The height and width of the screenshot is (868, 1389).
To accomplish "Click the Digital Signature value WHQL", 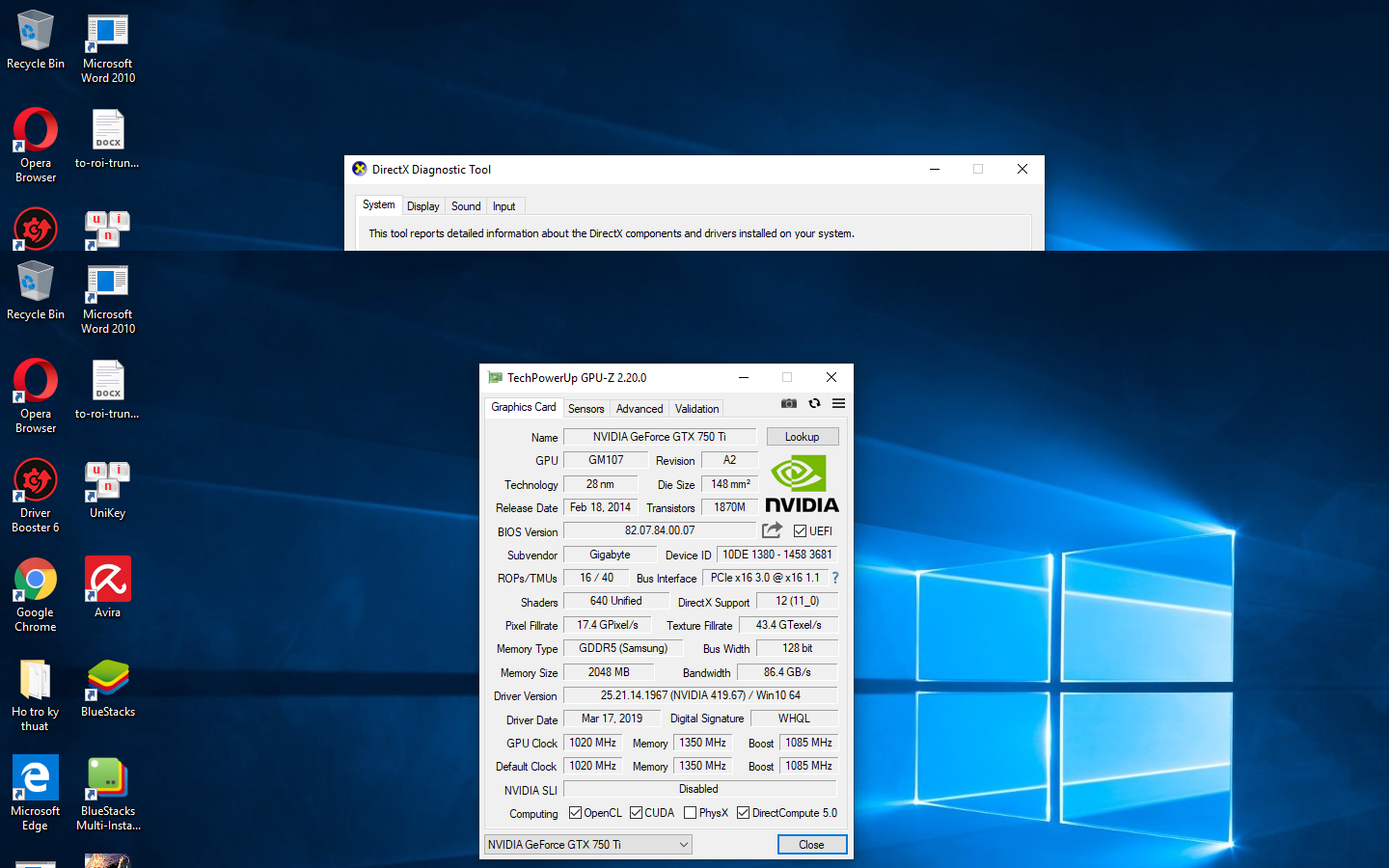I will [795, 719].
